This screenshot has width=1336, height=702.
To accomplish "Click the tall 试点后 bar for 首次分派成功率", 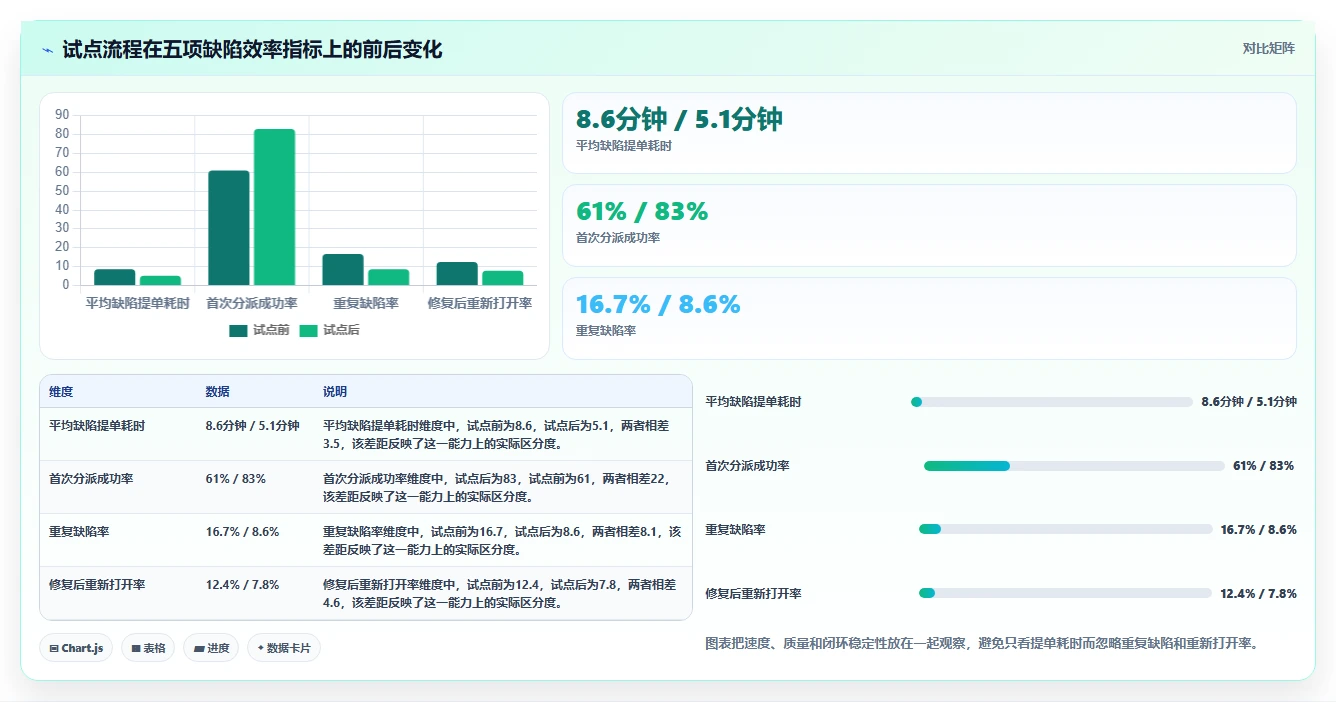I will 274,207.
